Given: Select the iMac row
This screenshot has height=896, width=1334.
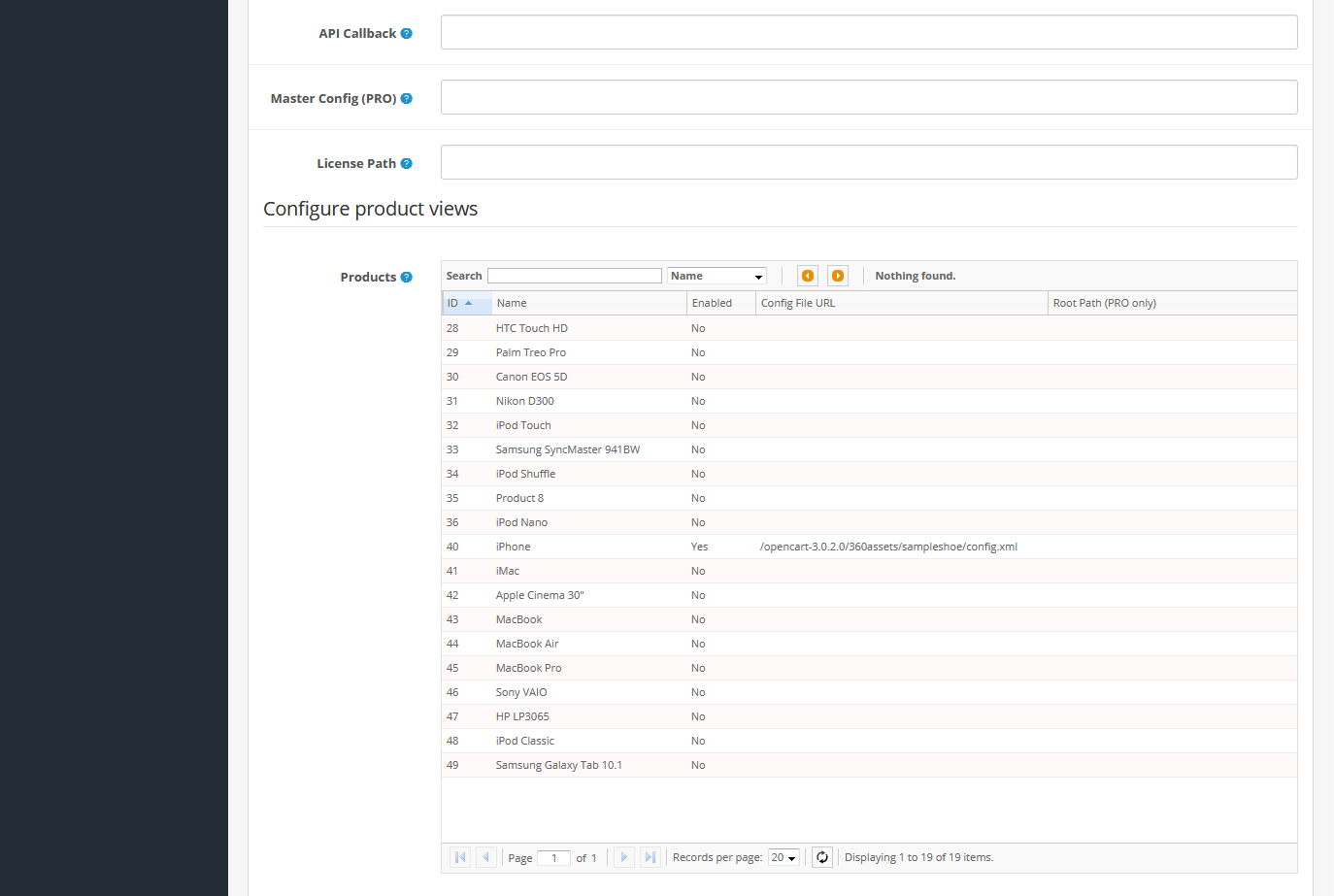Looking at the screenshot, I should tap(869, 571).
